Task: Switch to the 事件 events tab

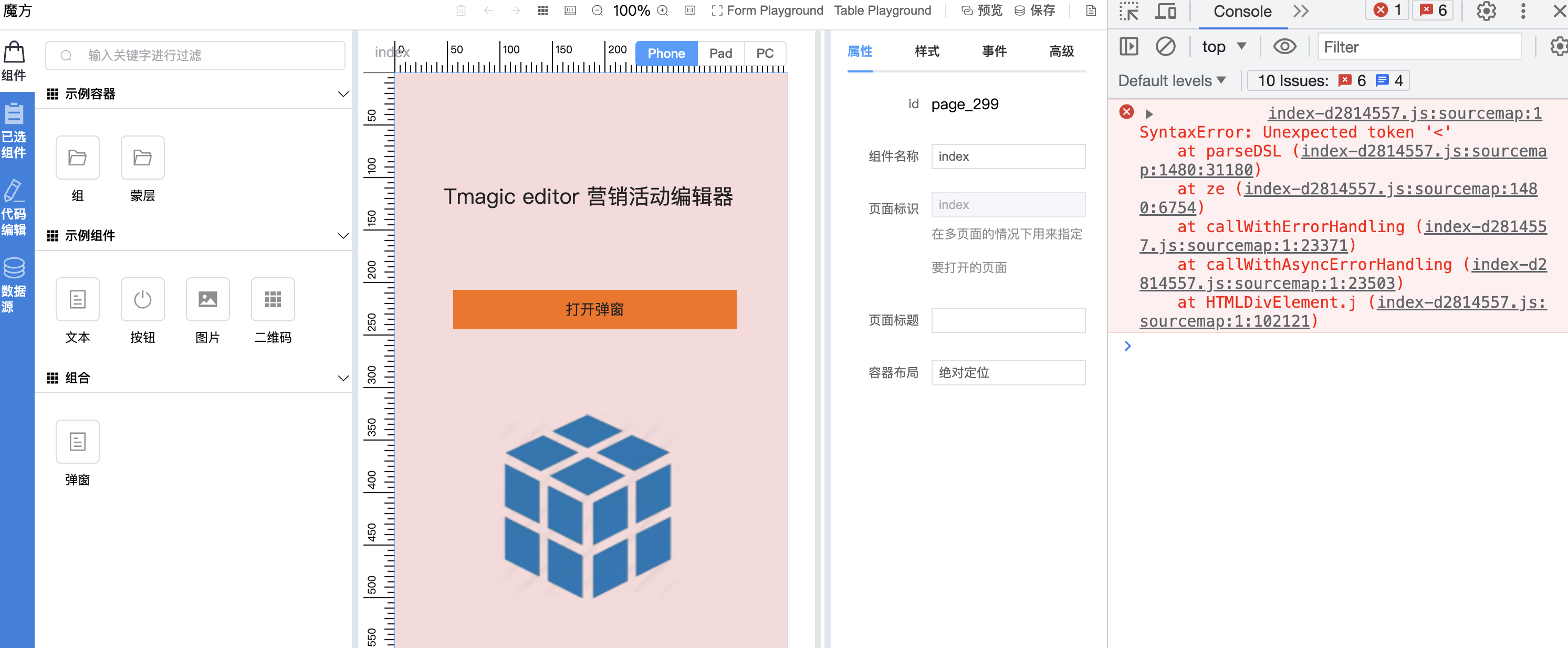Action: pyautogui.click(x=994, y=51)
